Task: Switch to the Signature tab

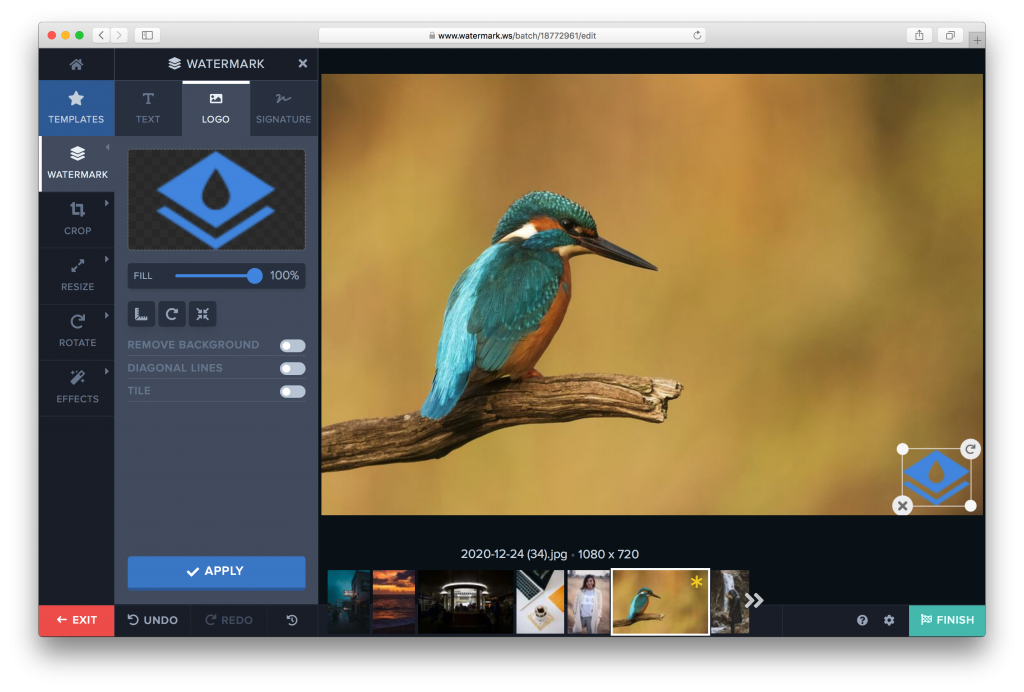Action: [283, 108]
